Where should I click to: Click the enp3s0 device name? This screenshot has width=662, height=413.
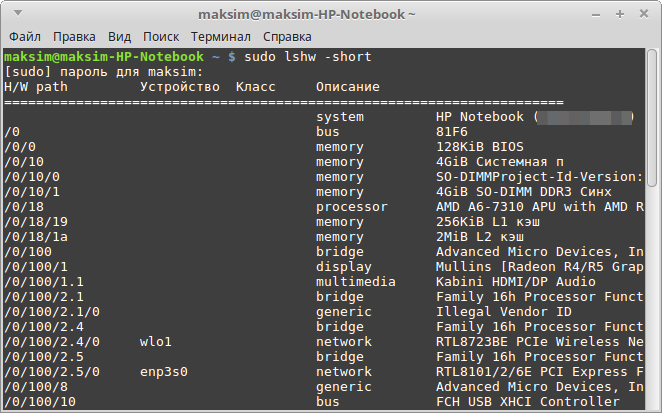point(164,371)
